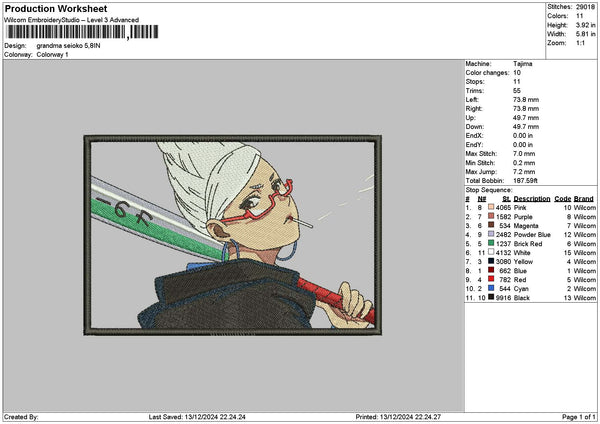Image resolution: width=600 pixels, height=424 pixels.
Task: Click the N# column header
Action: pos(482,199)
